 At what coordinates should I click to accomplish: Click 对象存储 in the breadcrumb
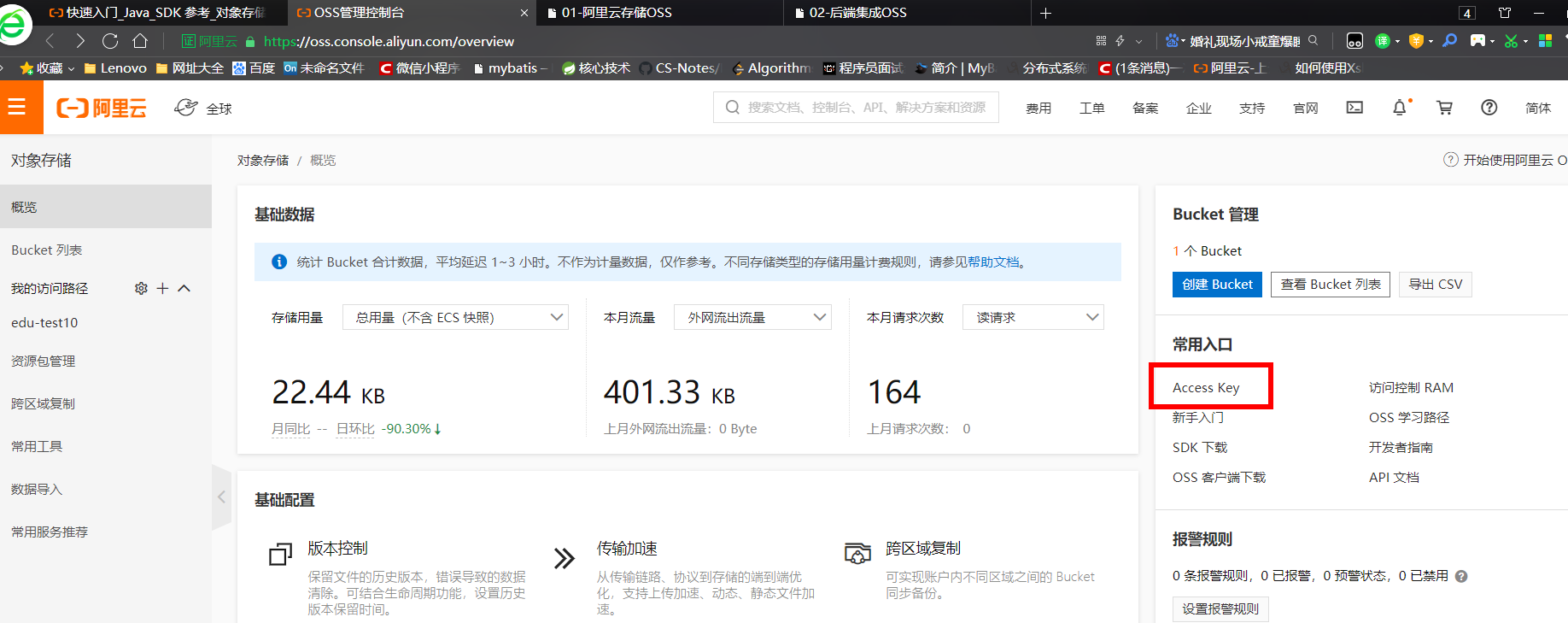[x=263, y=161]
